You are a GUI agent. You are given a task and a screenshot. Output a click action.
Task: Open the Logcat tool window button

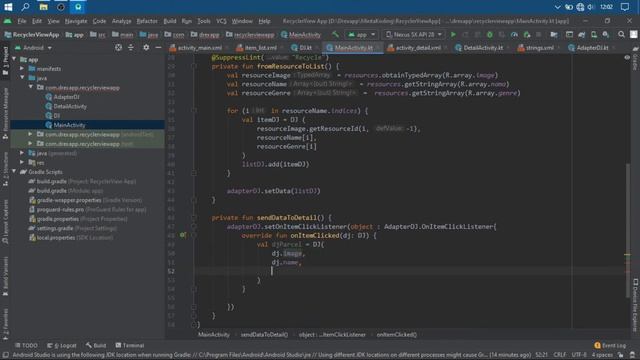point(62,345)
